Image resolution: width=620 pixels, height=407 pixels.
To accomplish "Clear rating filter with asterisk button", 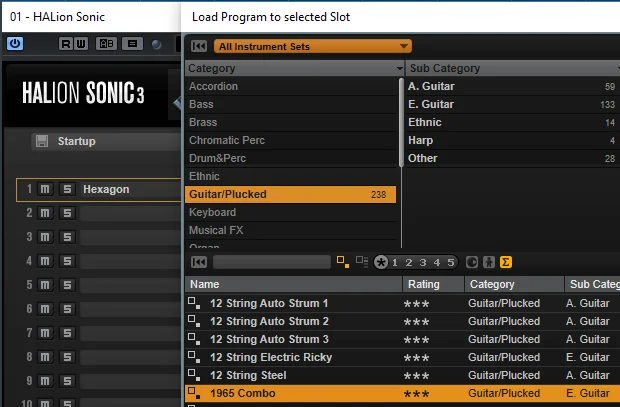I will tap(381, 262).
